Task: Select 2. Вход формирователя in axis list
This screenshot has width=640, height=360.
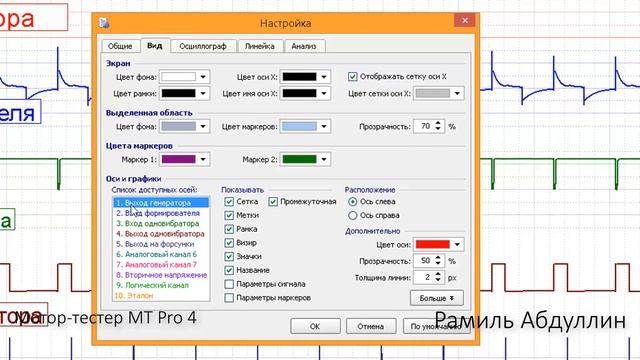Action: [161, 213]
